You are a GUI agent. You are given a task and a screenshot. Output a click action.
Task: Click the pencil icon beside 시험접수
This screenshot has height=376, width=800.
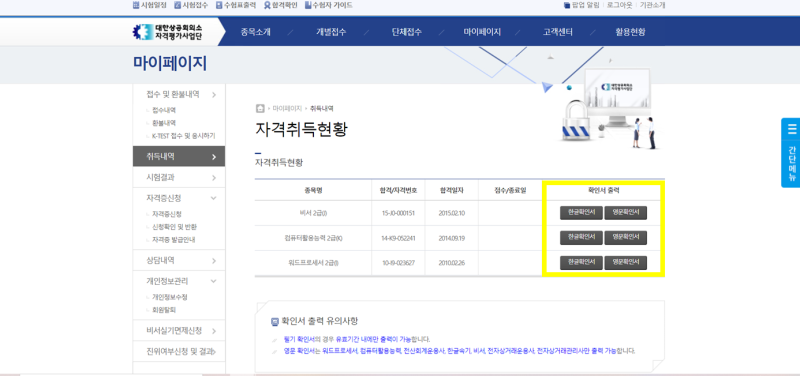[178, 5]
